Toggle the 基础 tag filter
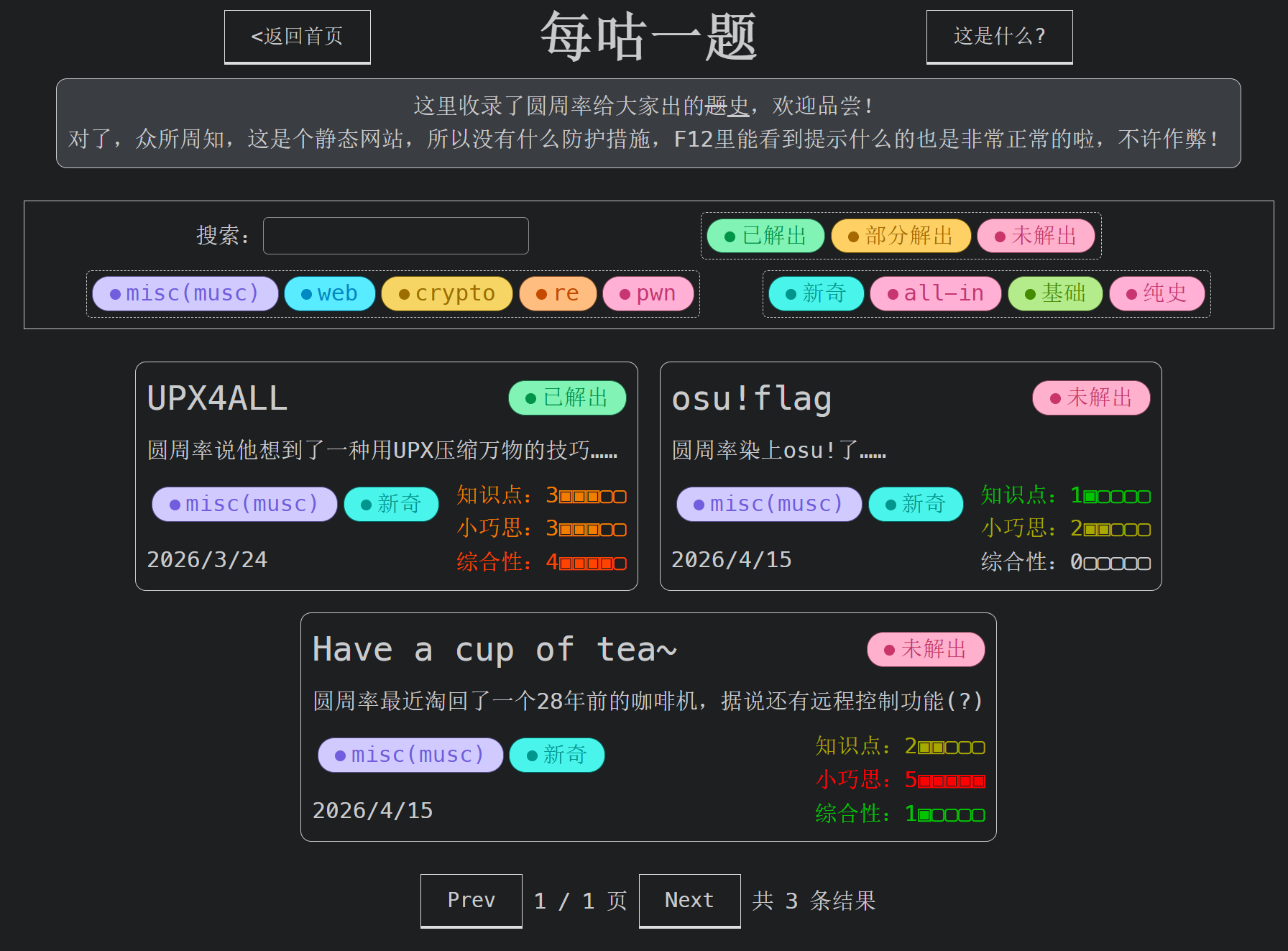 [1054, 294]
